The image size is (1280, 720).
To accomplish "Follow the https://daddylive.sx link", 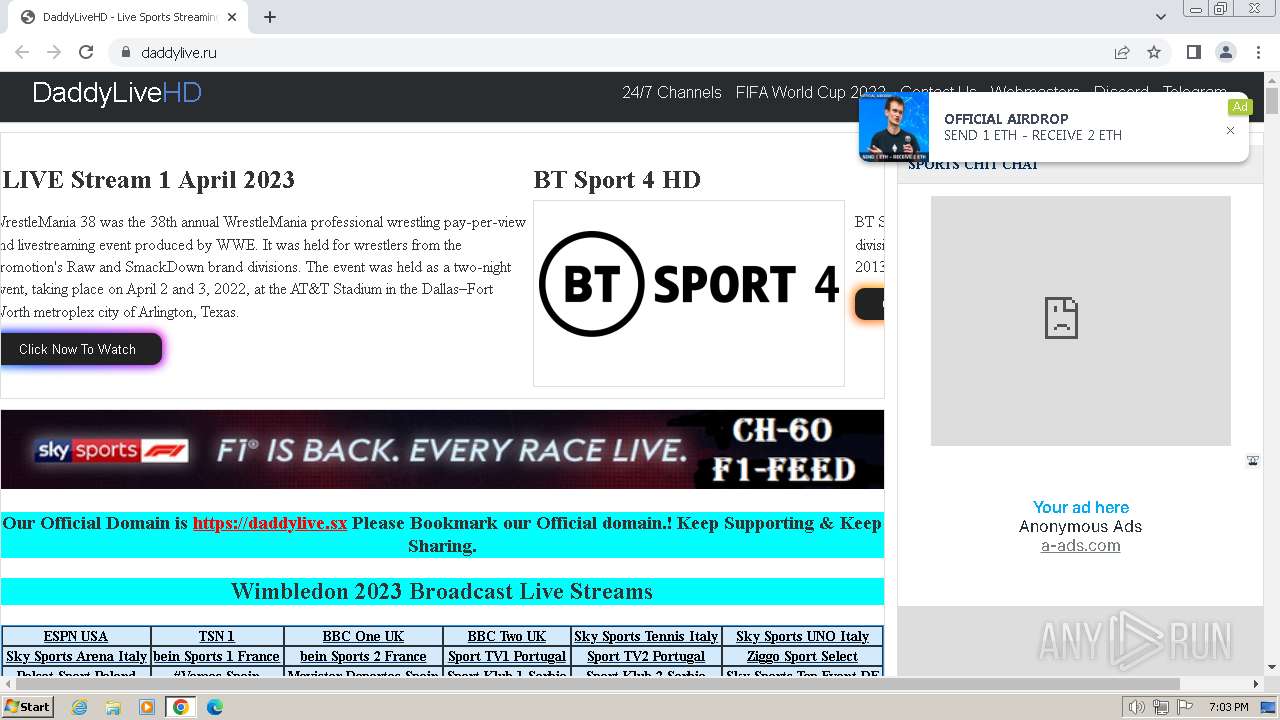I will pos(270,523).
